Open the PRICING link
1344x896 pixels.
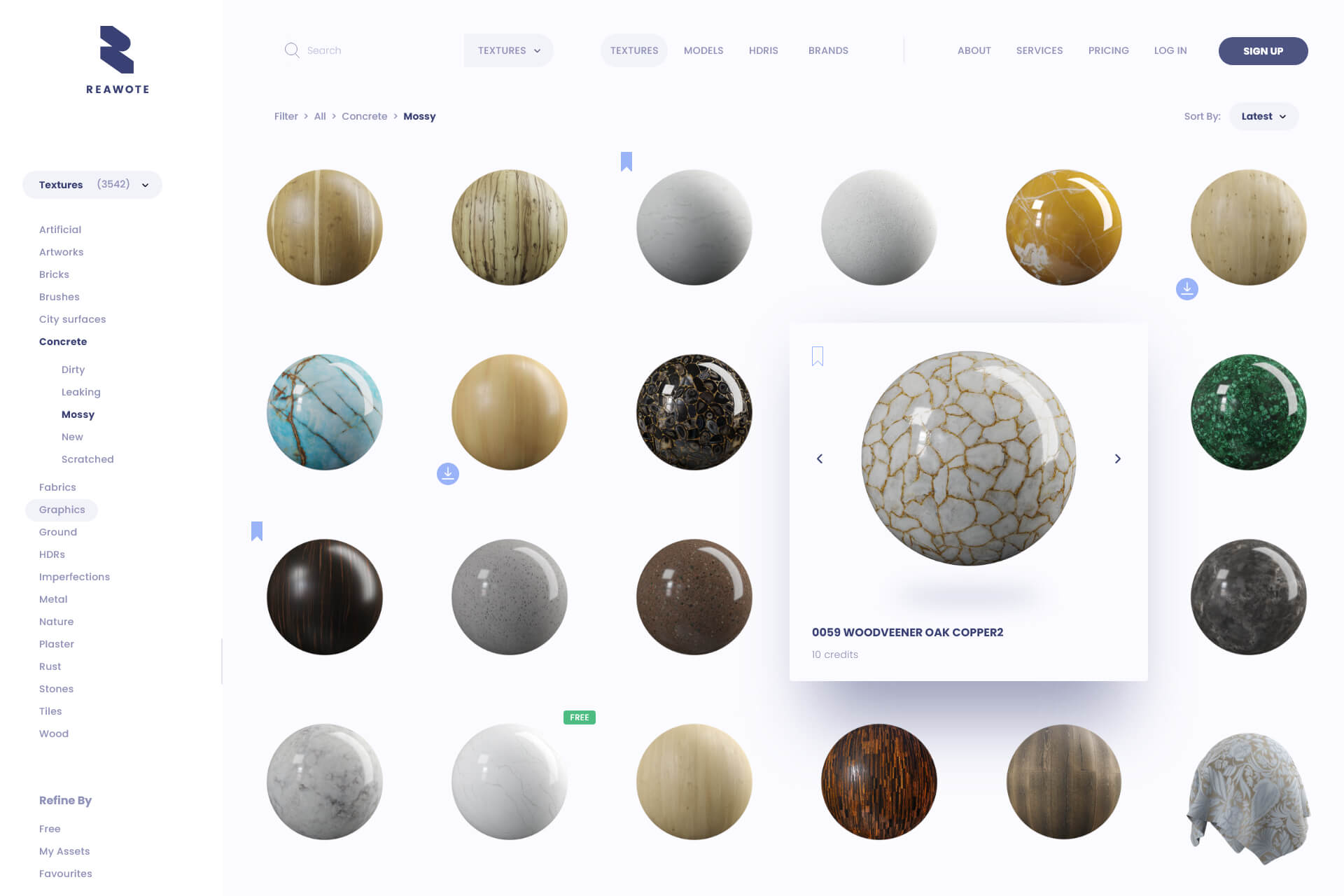point(1108,50)
